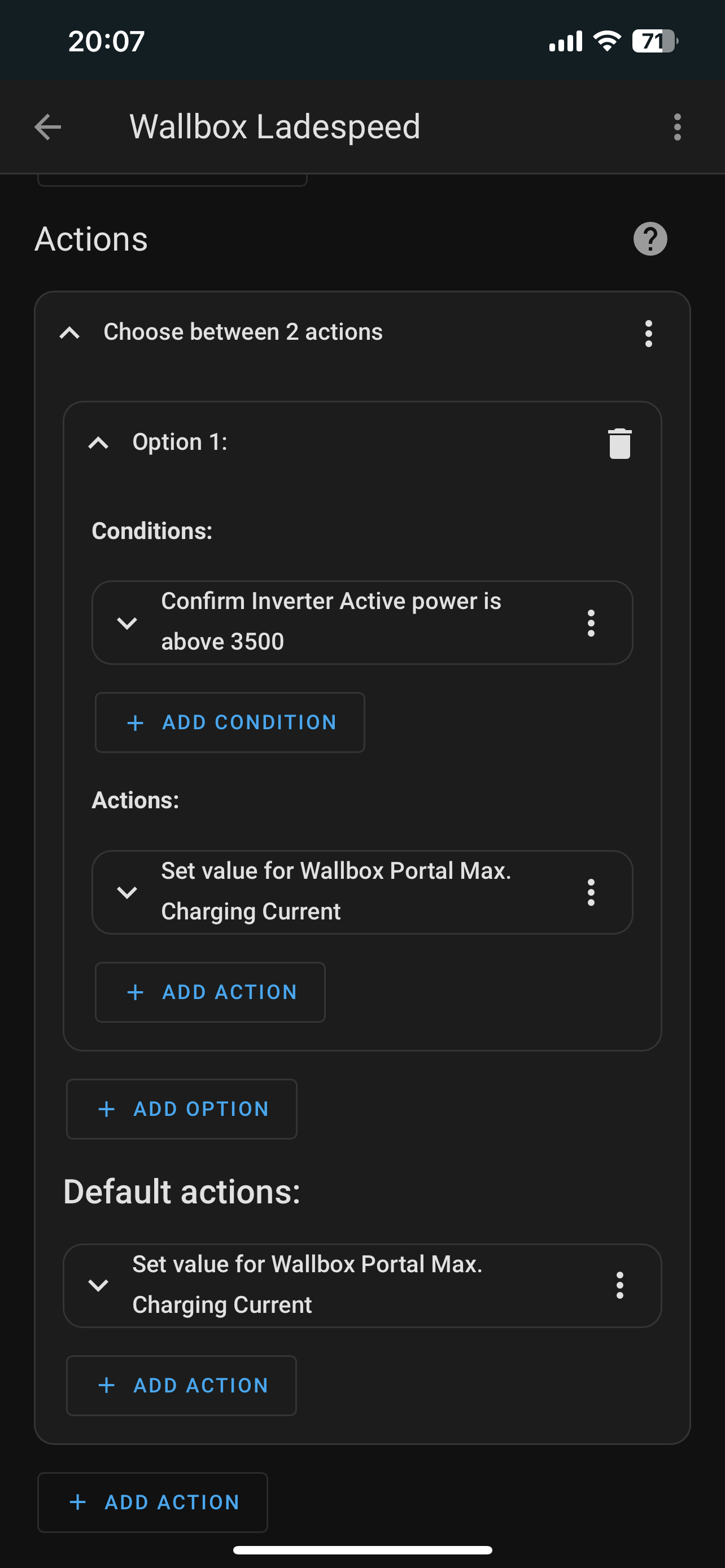Open menu for Choose between 2 actions
725x1568 pixels.
point(648,334)
